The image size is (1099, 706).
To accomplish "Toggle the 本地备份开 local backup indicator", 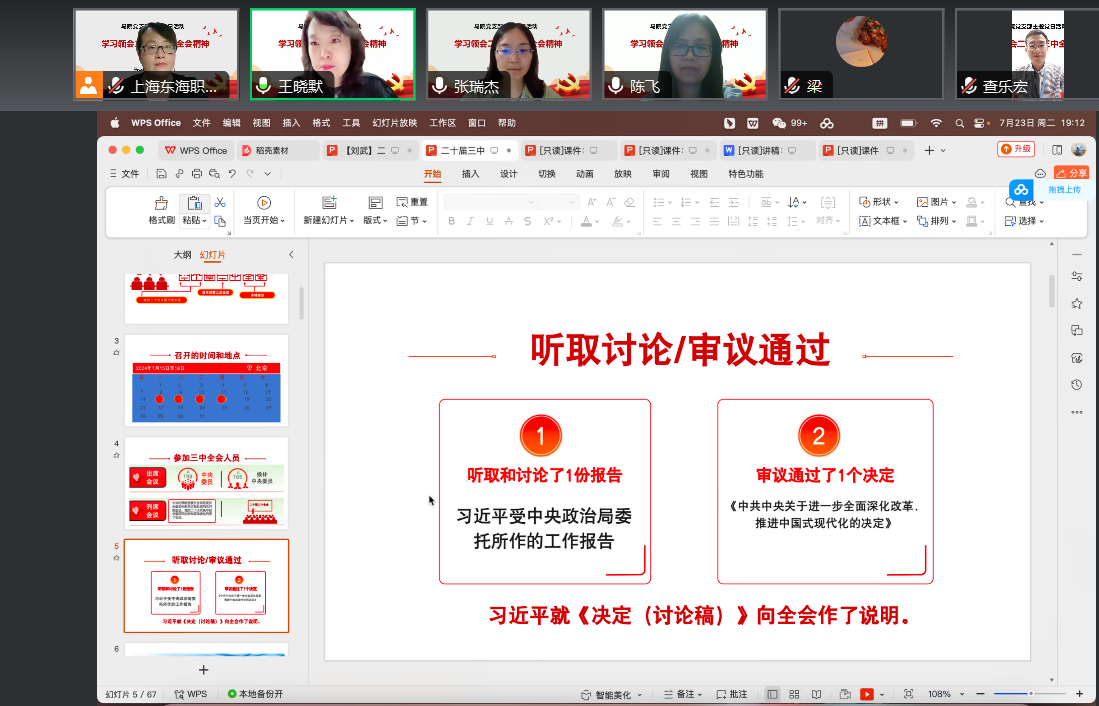I will (255, 694).
